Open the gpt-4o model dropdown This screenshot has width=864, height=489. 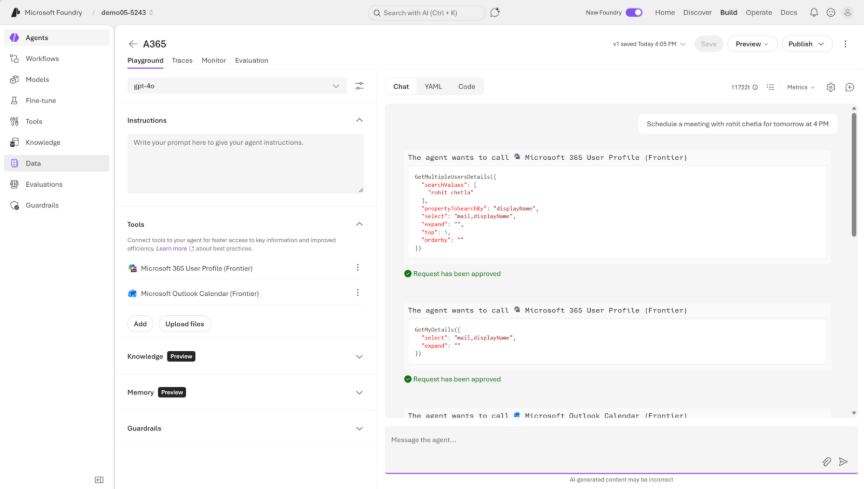[237, 86]
